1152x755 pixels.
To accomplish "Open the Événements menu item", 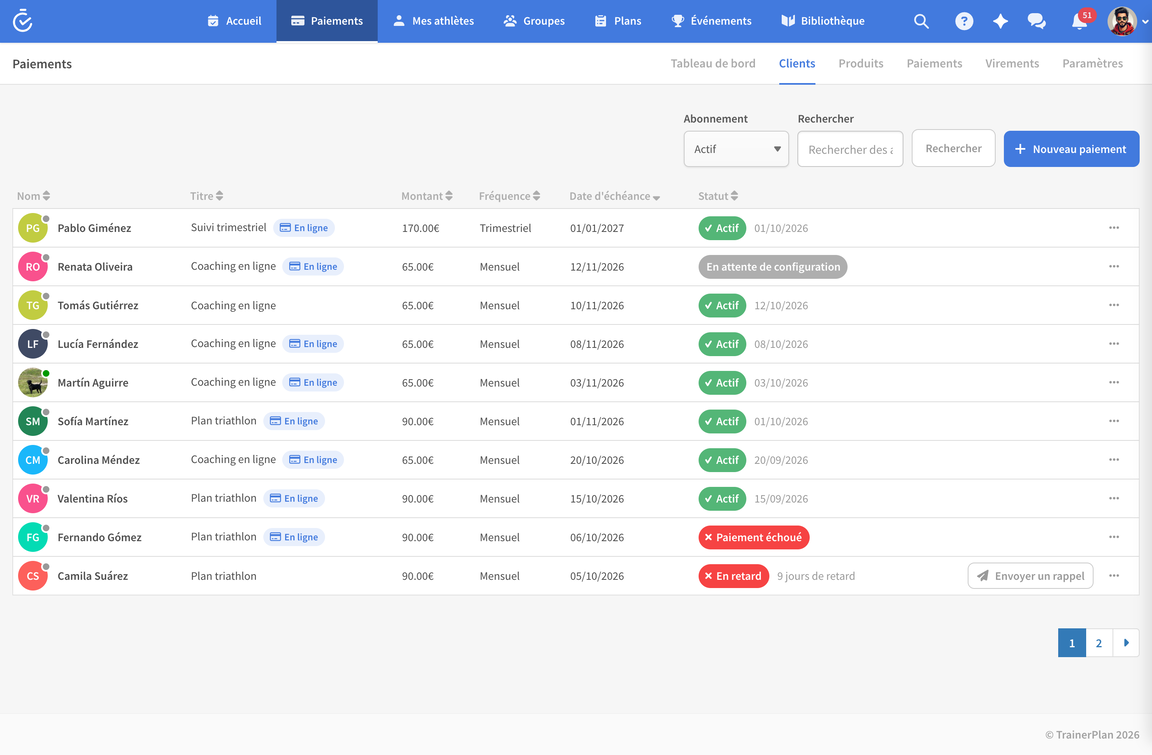I will 711,21.
